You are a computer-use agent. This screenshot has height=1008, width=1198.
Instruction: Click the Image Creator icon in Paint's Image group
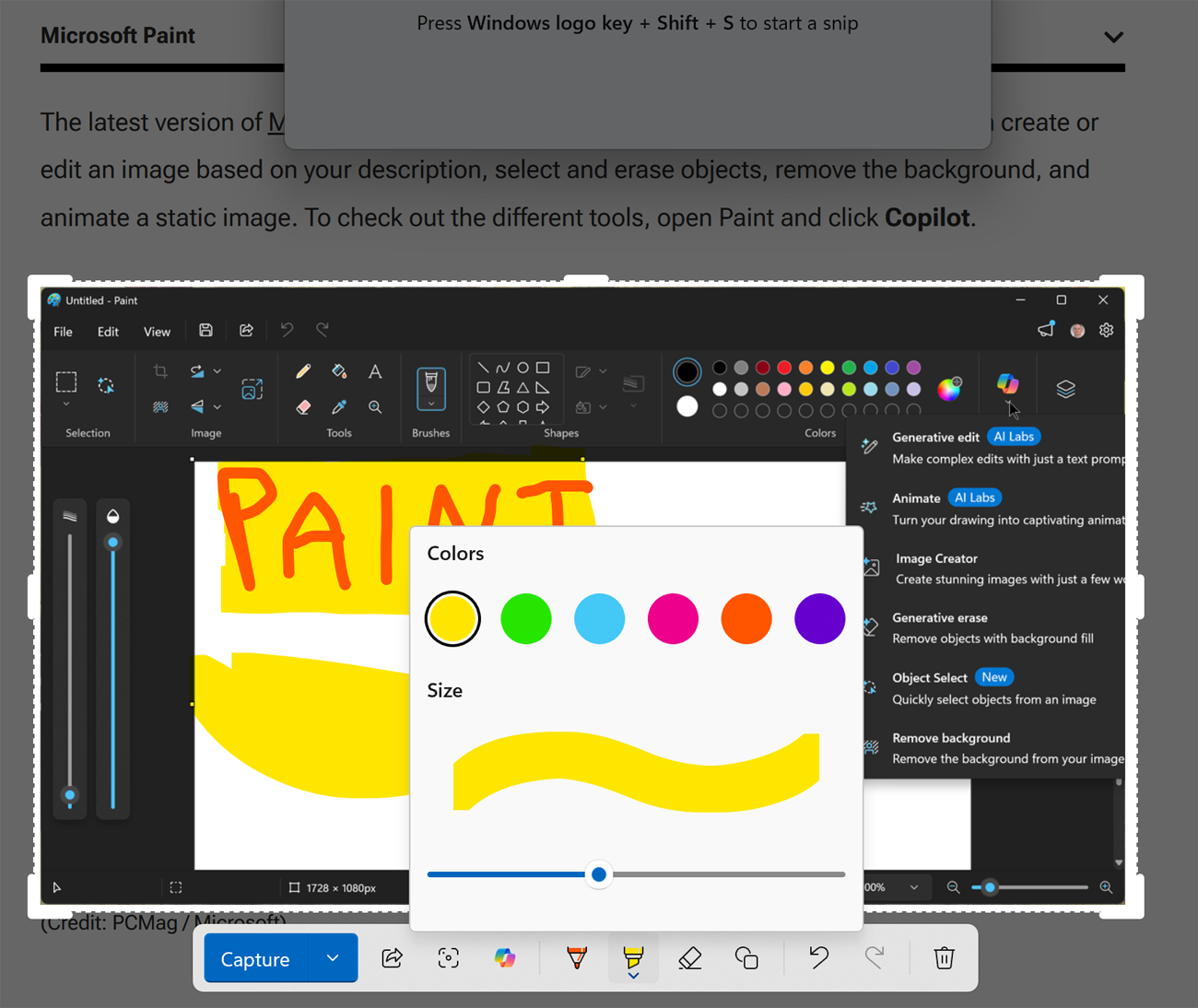click(x=252, y=389)
